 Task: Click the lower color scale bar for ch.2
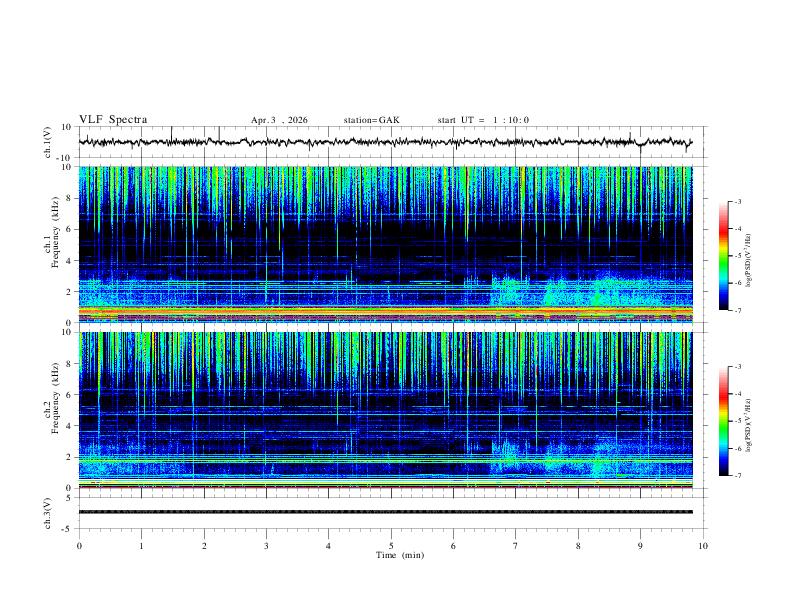[x=723, y=421]
